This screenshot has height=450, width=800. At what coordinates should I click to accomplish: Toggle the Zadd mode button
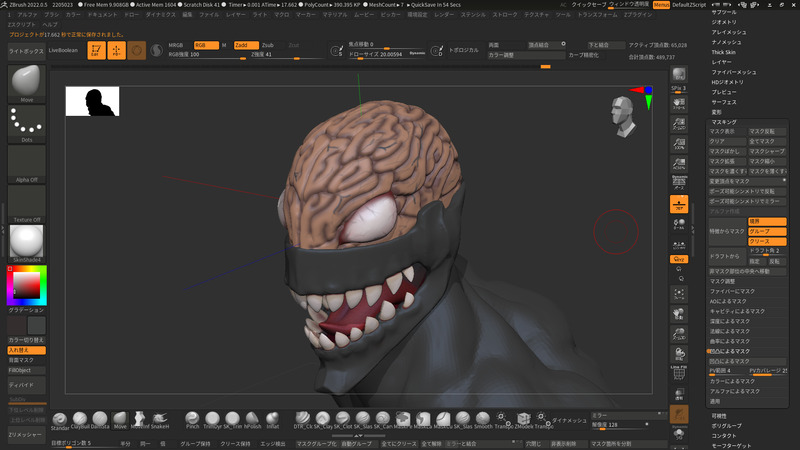(x=245, y=45)
